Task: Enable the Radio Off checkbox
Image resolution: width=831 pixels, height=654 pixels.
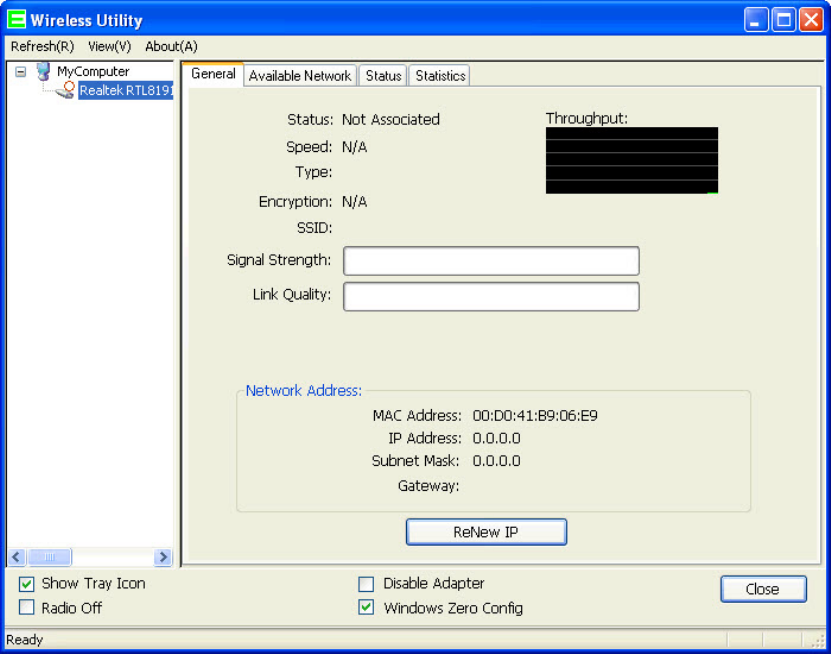Action: (26, 607)
